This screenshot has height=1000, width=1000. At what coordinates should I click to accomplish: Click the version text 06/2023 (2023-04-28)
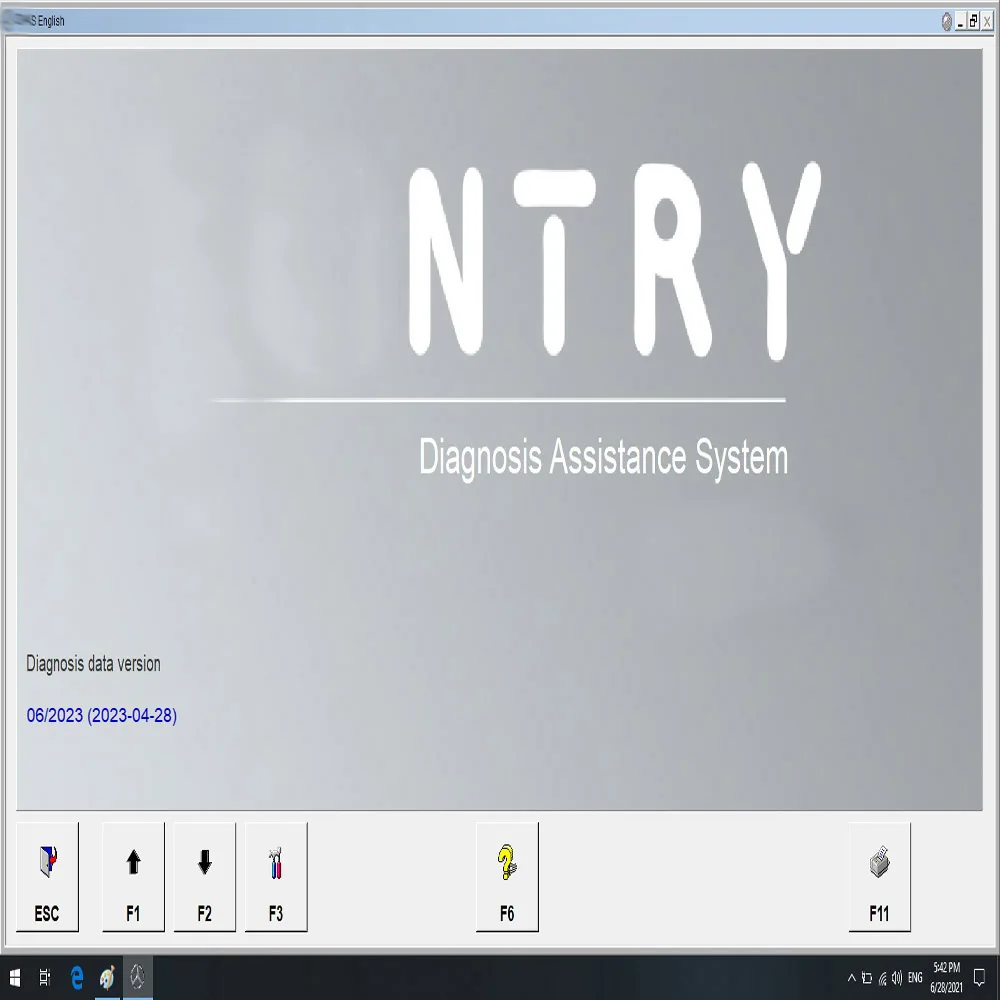(x=101, y=716)
